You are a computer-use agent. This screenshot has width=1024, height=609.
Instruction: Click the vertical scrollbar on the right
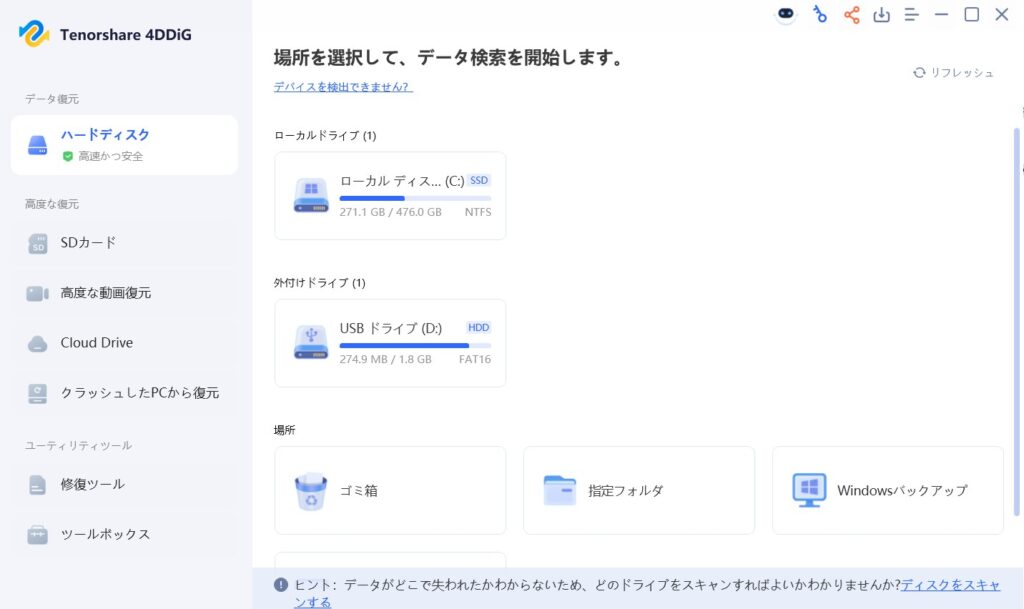(x=1016, y=321)
